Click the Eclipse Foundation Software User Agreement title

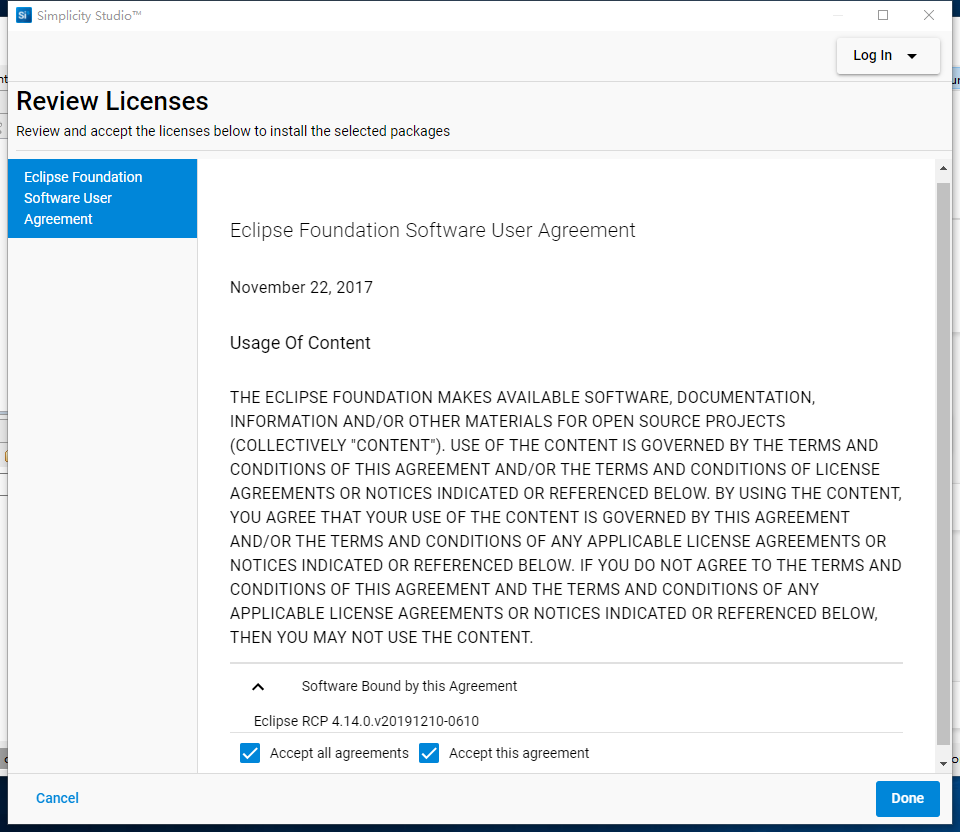click(432, 230)
